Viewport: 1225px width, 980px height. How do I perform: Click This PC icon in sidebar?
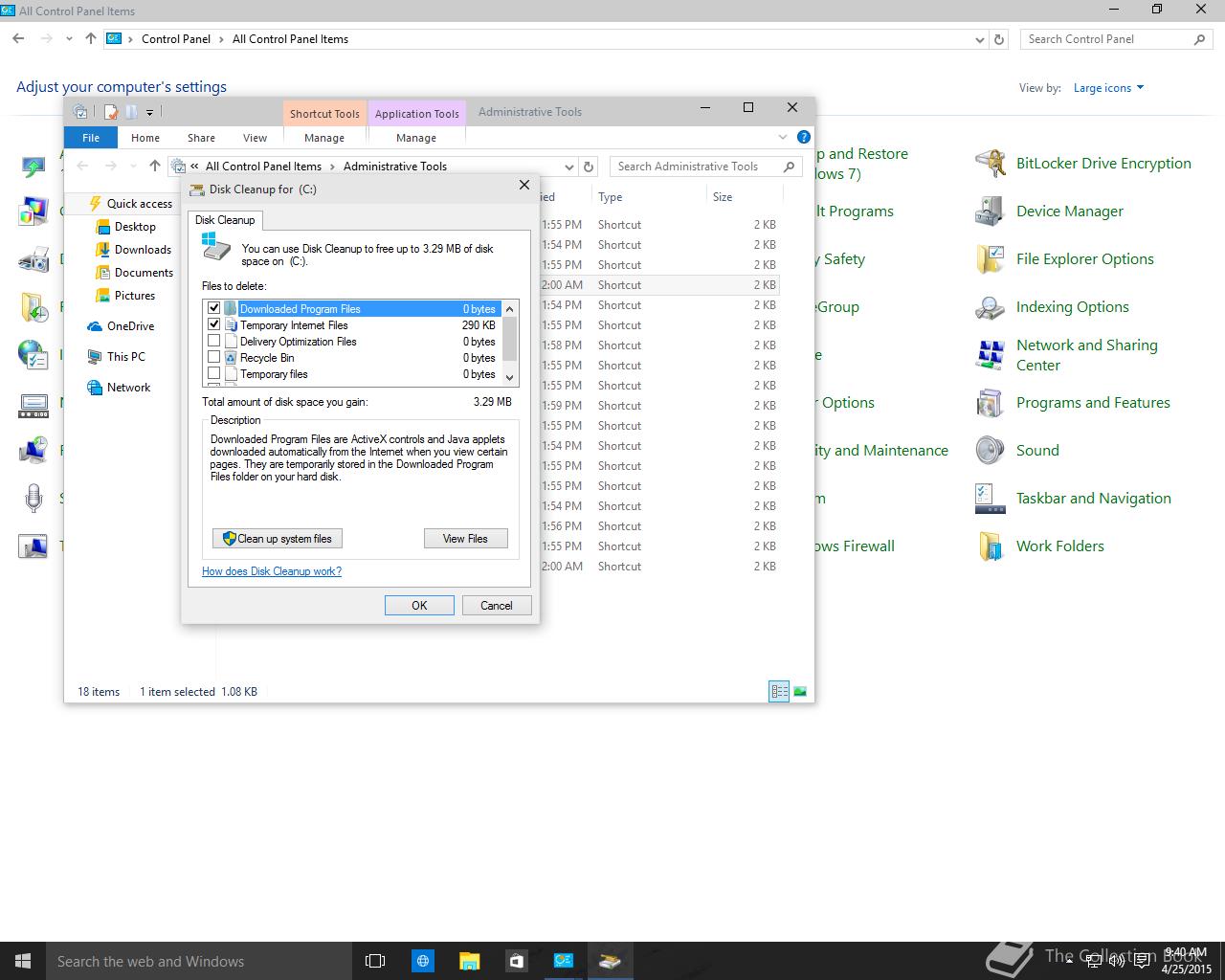95,357
